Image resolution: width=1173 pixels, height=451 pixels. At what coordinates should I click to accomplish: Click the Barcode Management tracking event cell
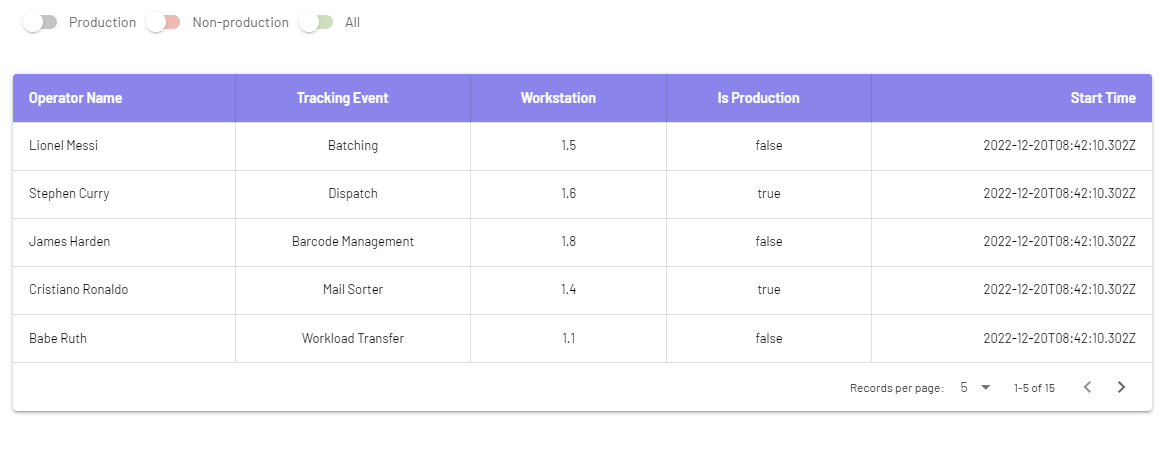tap(353, 242)
